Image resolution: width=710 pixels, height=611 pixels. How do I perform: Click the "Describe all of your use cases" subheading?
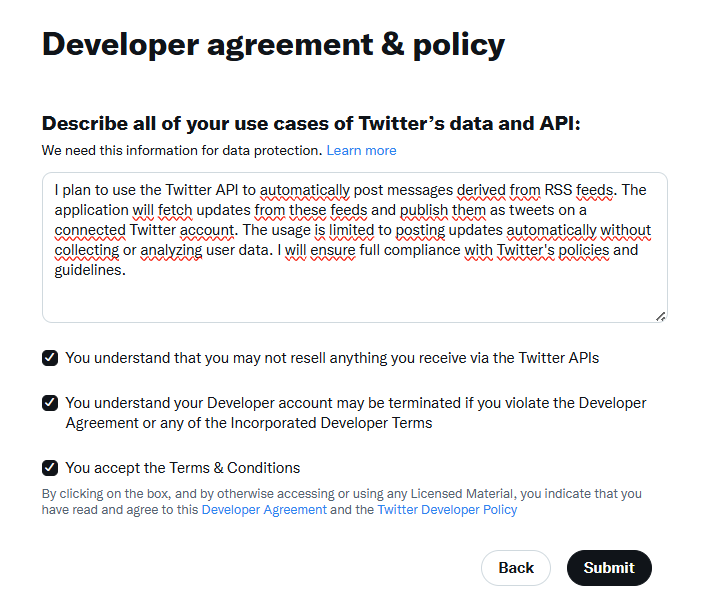coord(311,124)
